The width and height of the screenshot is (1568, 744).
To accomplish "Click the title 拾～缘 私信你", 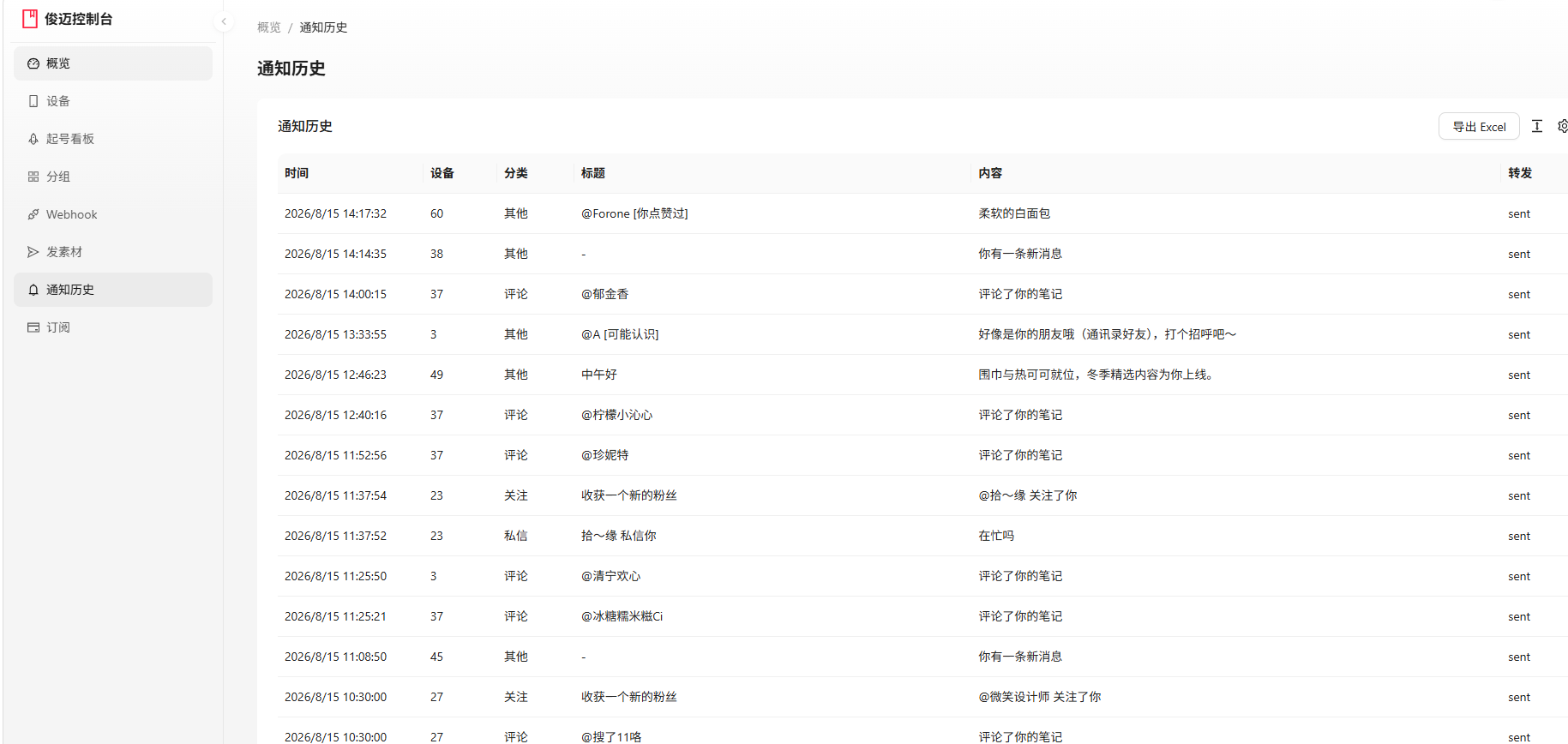I will pyautogui.click(x=619, y=536).
